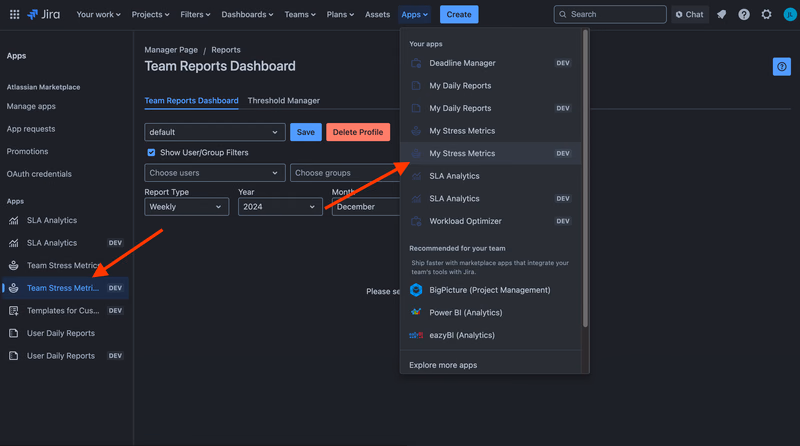This screenshot has width=800, height=446.
Task: Expand the Filters menu
Action: tap(195, 14)
